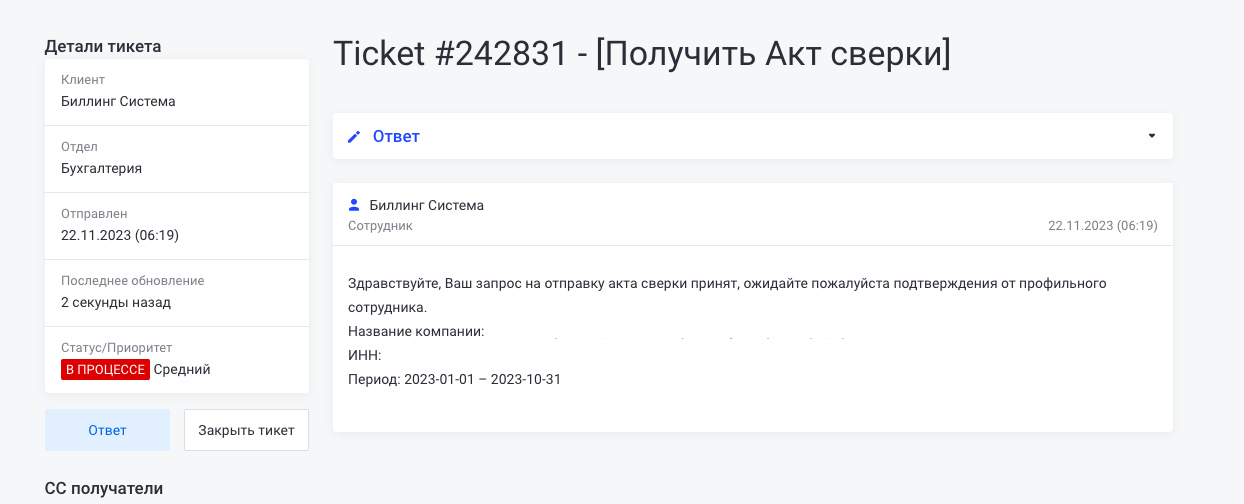The width and height of the screenshot is (1244, 504).
Task: Click the Название компании line in message
Action: tap(416, 331)
